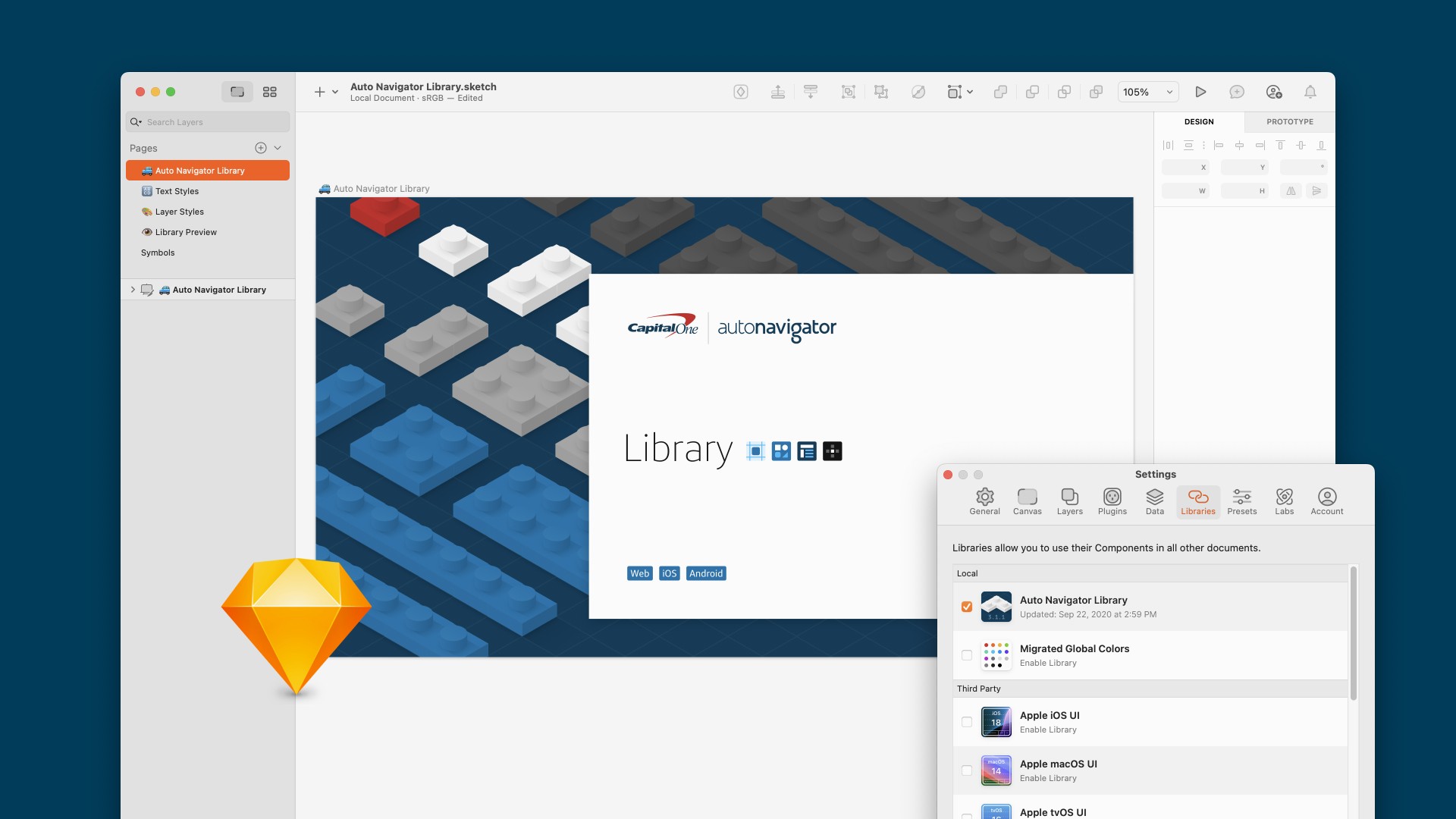
Task: Select the Symbols page
Action: coord(208,253)
